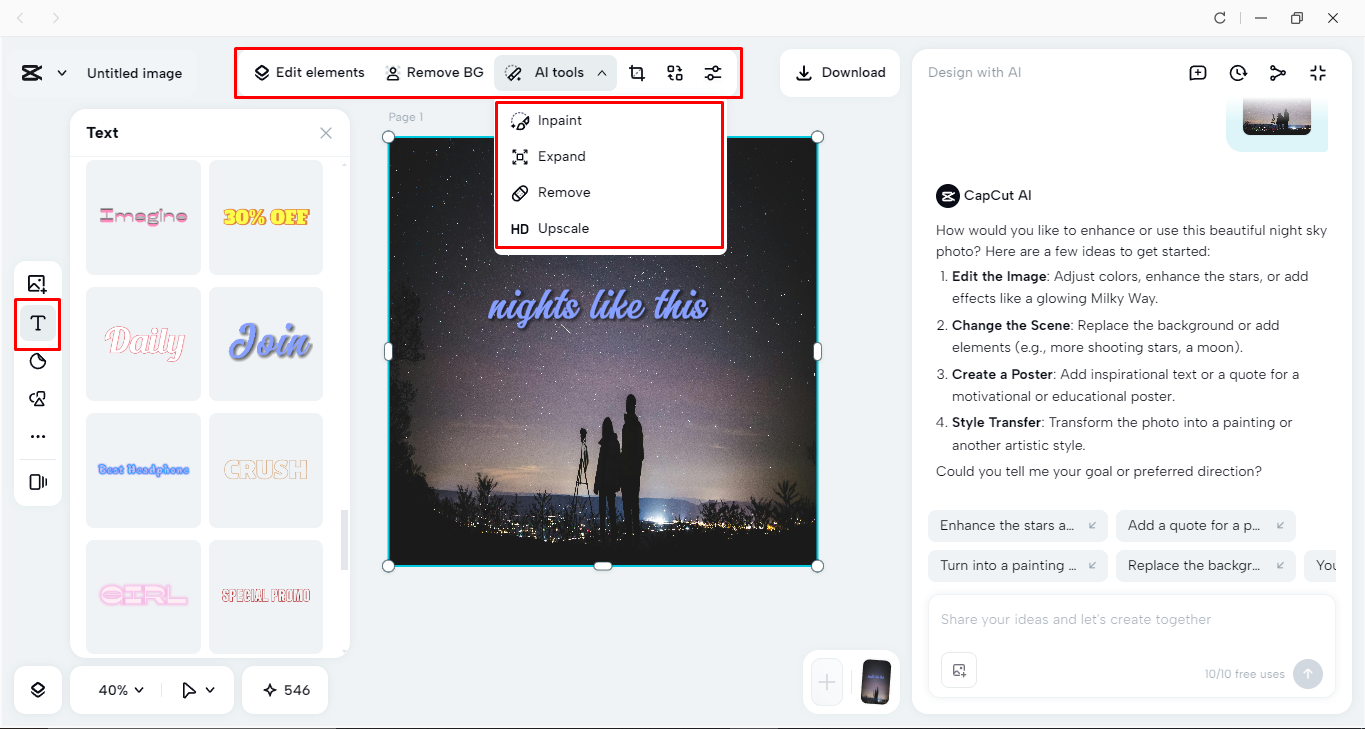Click the Text panel scrollbar
This screenshot has width=1365, height=729.
[346, 540]
